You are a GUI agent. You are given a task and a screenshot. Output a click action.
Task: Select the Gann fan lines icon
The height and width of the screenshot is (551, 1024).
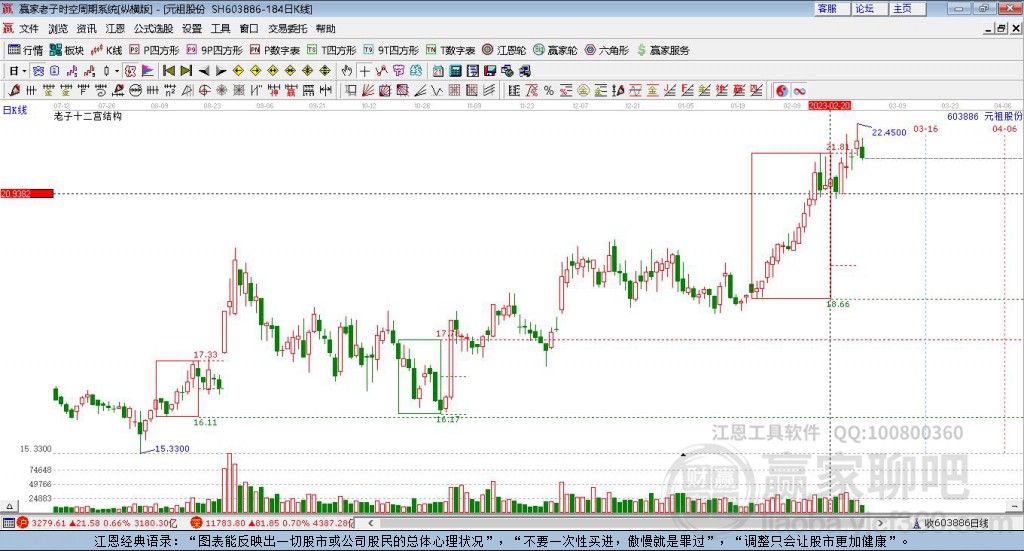368,91
